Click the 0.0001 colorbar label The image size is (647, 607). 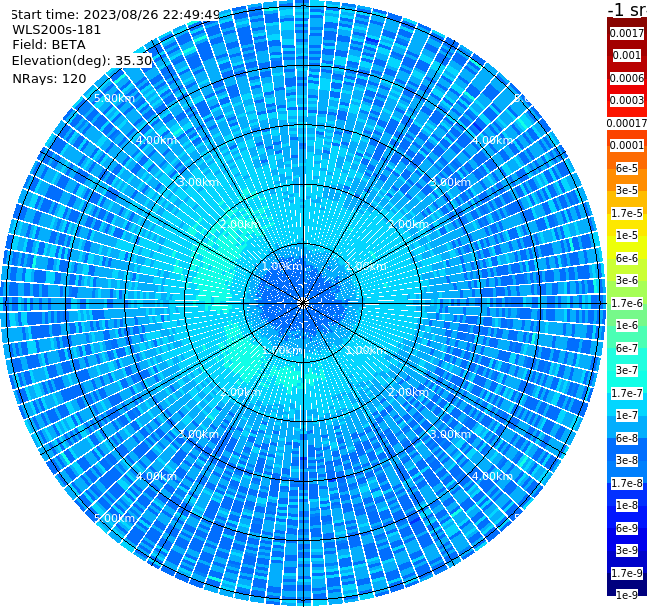coord(627,145)
